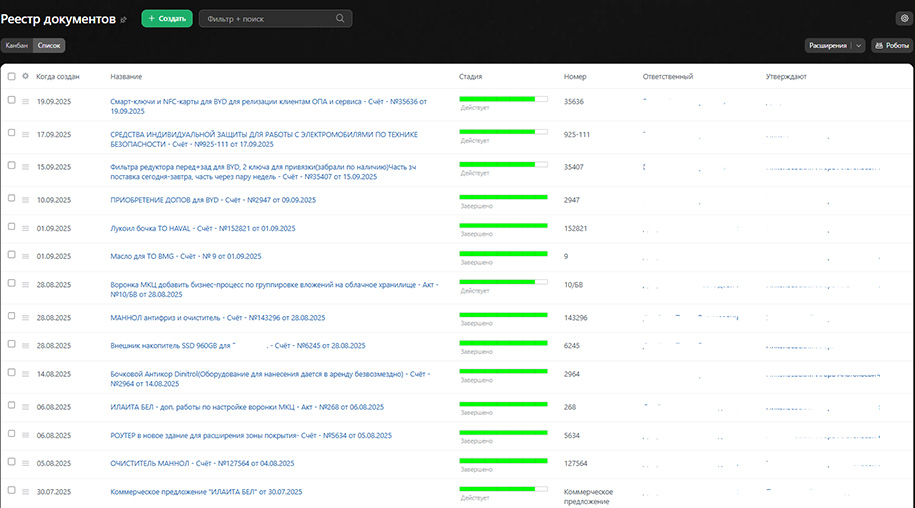This screenshot has height=508, width=915.
Task: Open row menu for 28.08.2025 МАННОЛ антифриз row
Action: 25,317
